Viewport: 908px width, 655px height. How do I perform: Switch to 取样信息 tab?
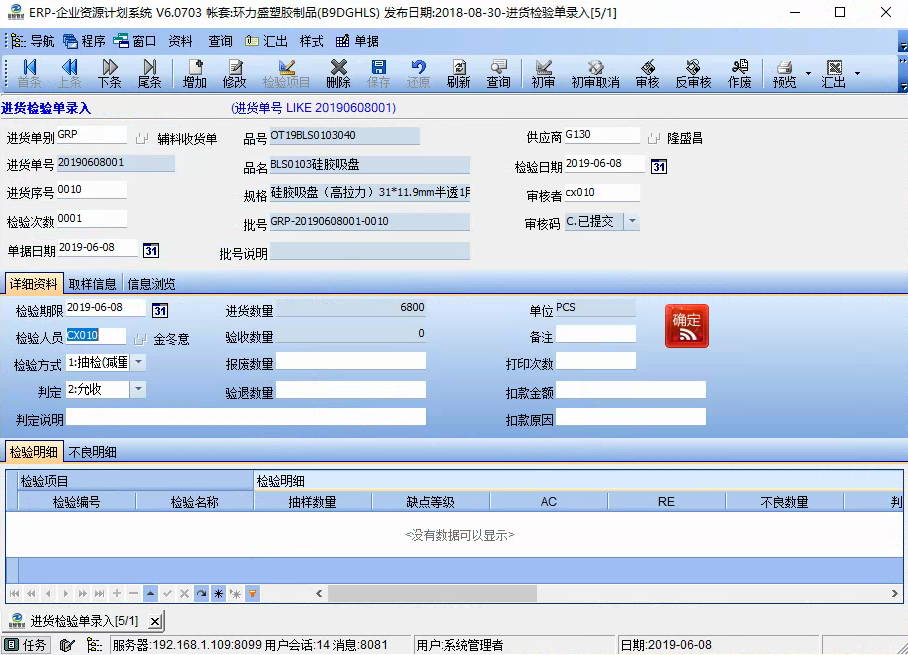(x=93, y=284)
